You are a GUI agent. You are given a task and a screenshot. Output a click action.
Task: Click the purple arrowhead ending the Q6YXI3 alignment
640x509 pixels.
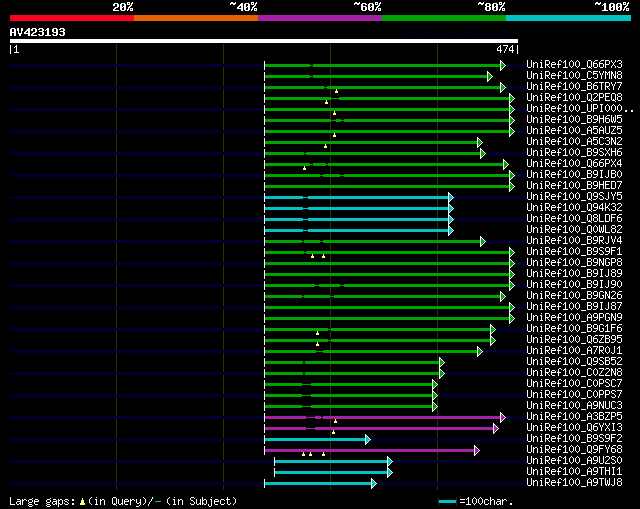(496, 429)
